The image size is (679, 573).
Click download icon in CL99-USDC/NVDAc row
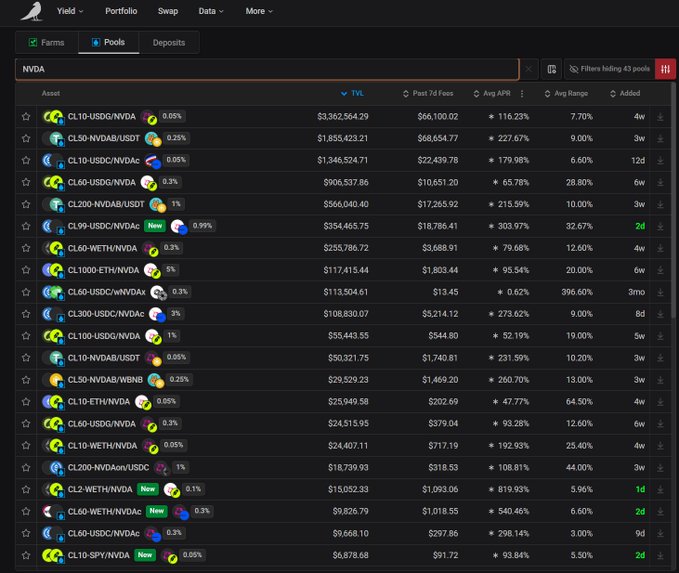(660, 226)
